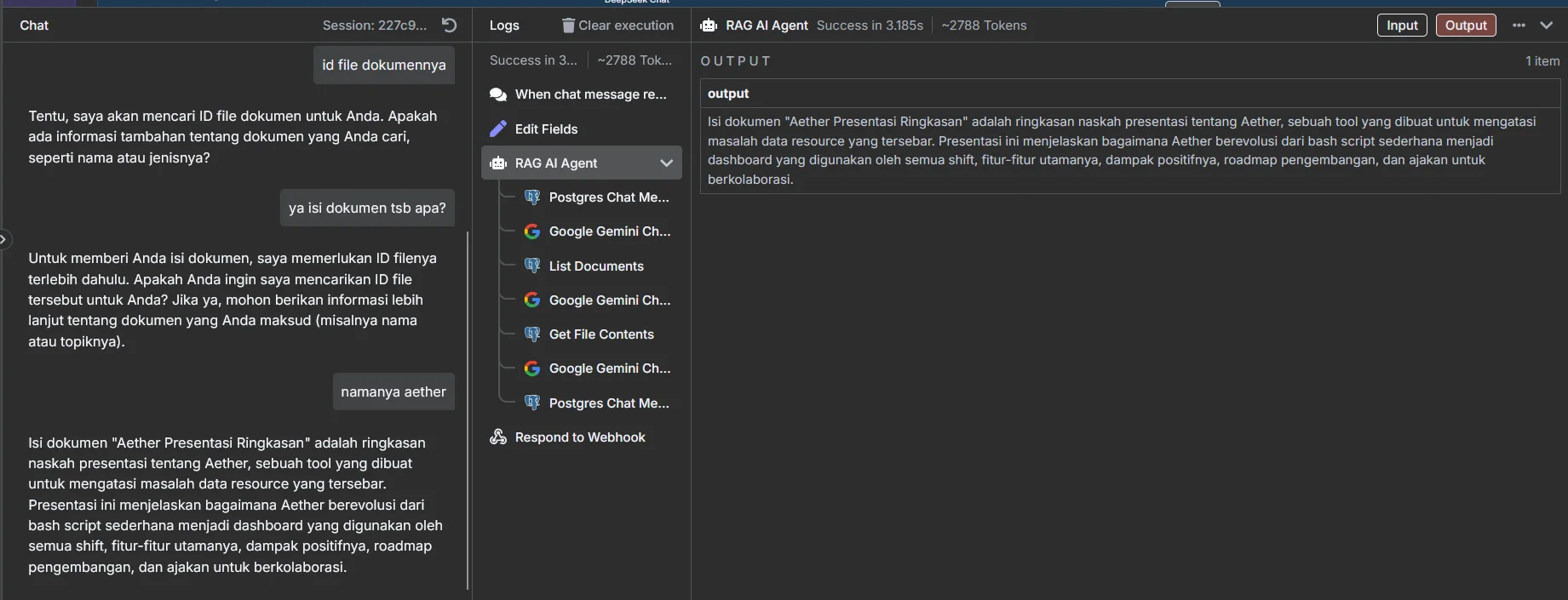Image resolution: width=1568 pixels, height=600 pixels.
Task: Click the Get File Contents database icon
Action: pyautogui.click(x=532, y=334)
